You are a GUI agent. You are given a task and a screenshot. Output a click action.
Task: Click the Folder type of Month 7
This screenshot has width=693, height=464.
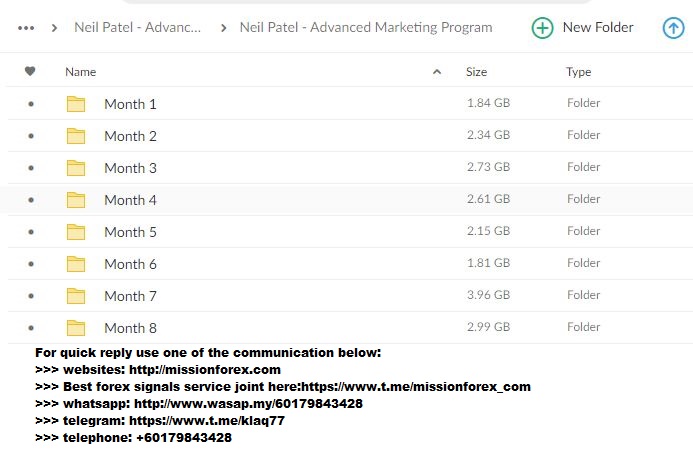pos(583,295)
